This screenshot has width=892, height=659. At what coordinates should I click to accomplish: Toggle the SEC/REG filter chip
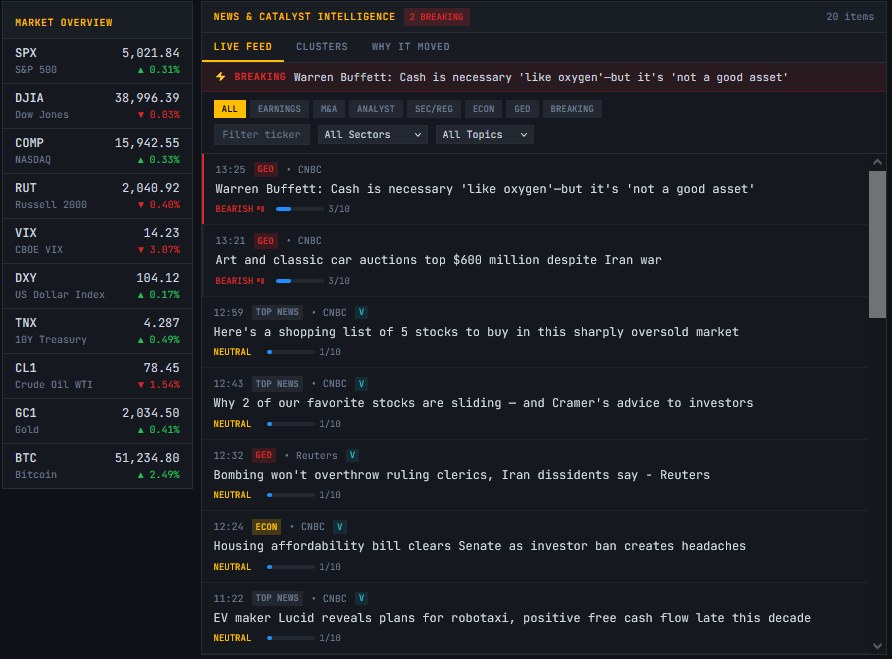[x=433, y=109]
